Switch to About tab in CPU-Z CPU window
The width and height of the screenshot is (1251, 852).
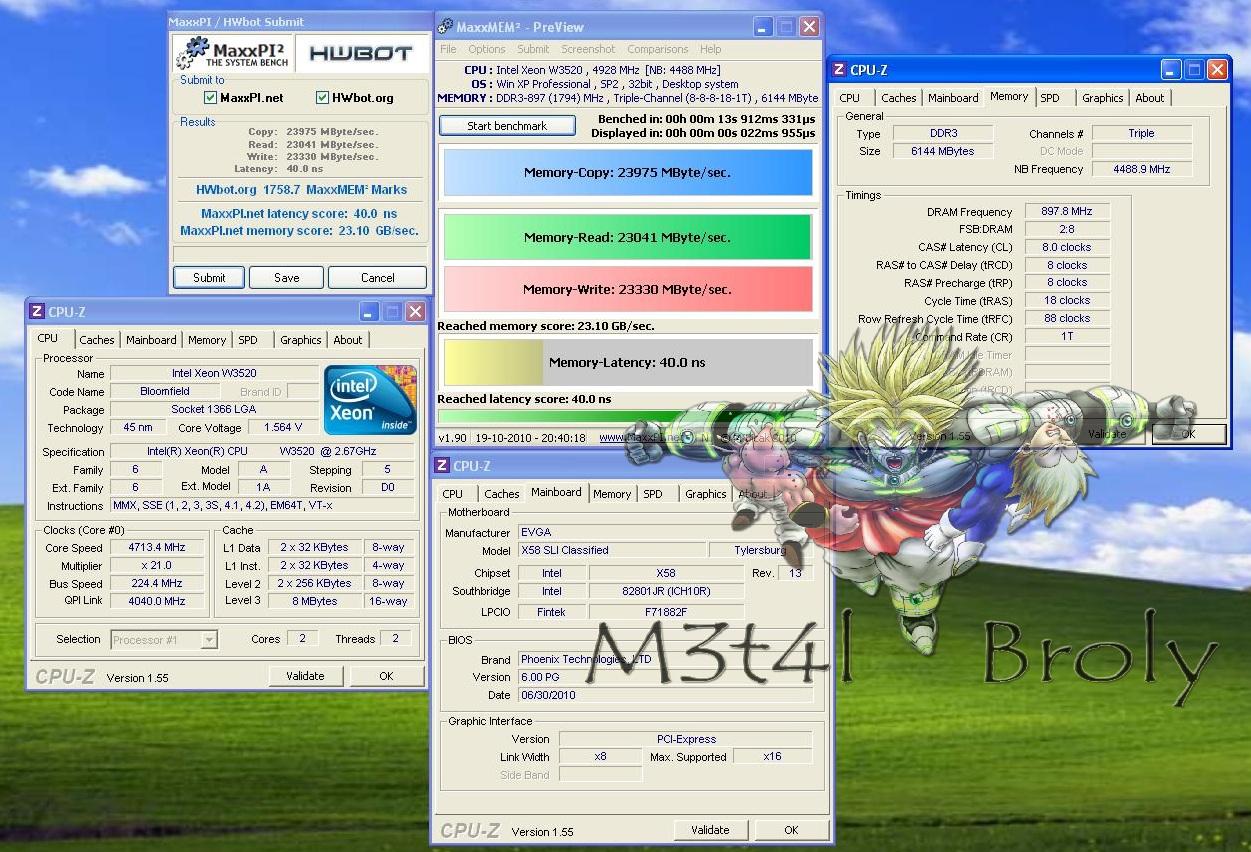[x=348, y=340]
